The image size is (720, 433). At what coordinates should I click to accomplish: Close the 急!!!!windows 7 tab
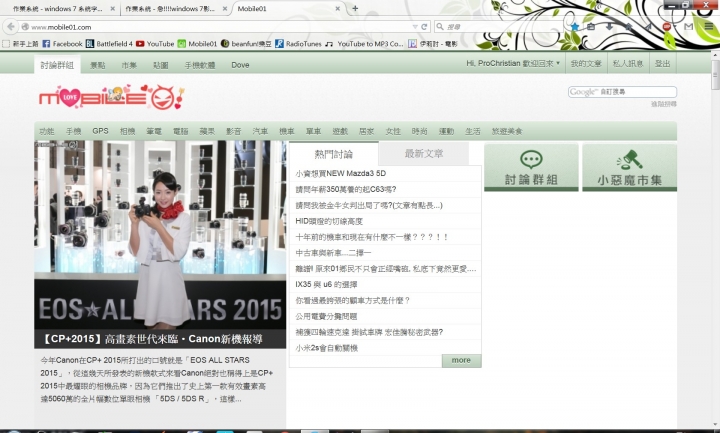(x=225, y=8)
